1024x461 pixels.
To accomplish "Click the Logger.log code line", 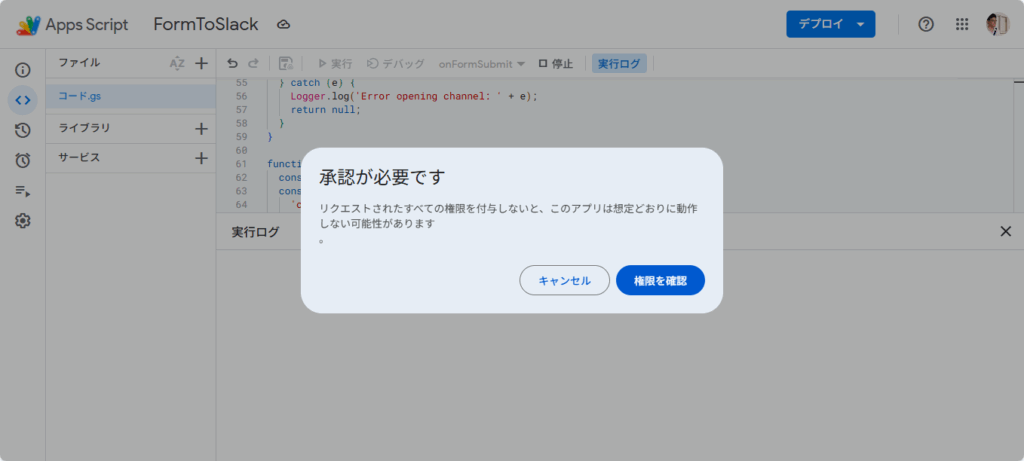I will [413, 96].
